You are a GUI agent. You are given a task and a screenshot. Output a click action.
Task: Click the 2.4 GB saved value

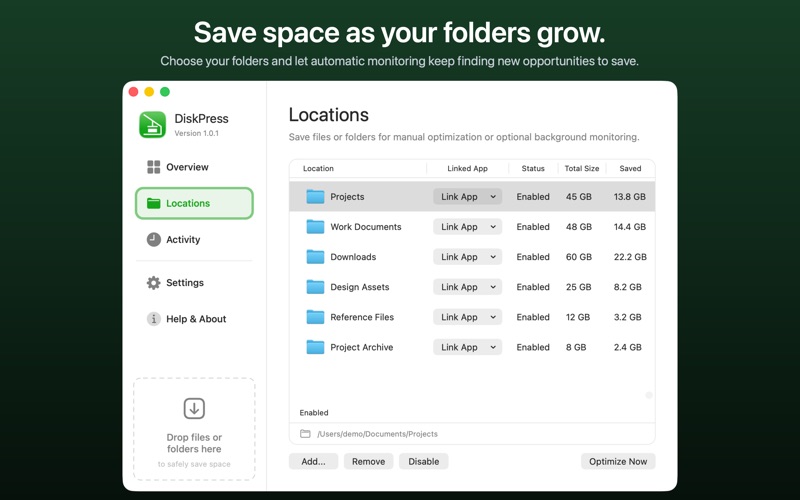tap(628, 347)
